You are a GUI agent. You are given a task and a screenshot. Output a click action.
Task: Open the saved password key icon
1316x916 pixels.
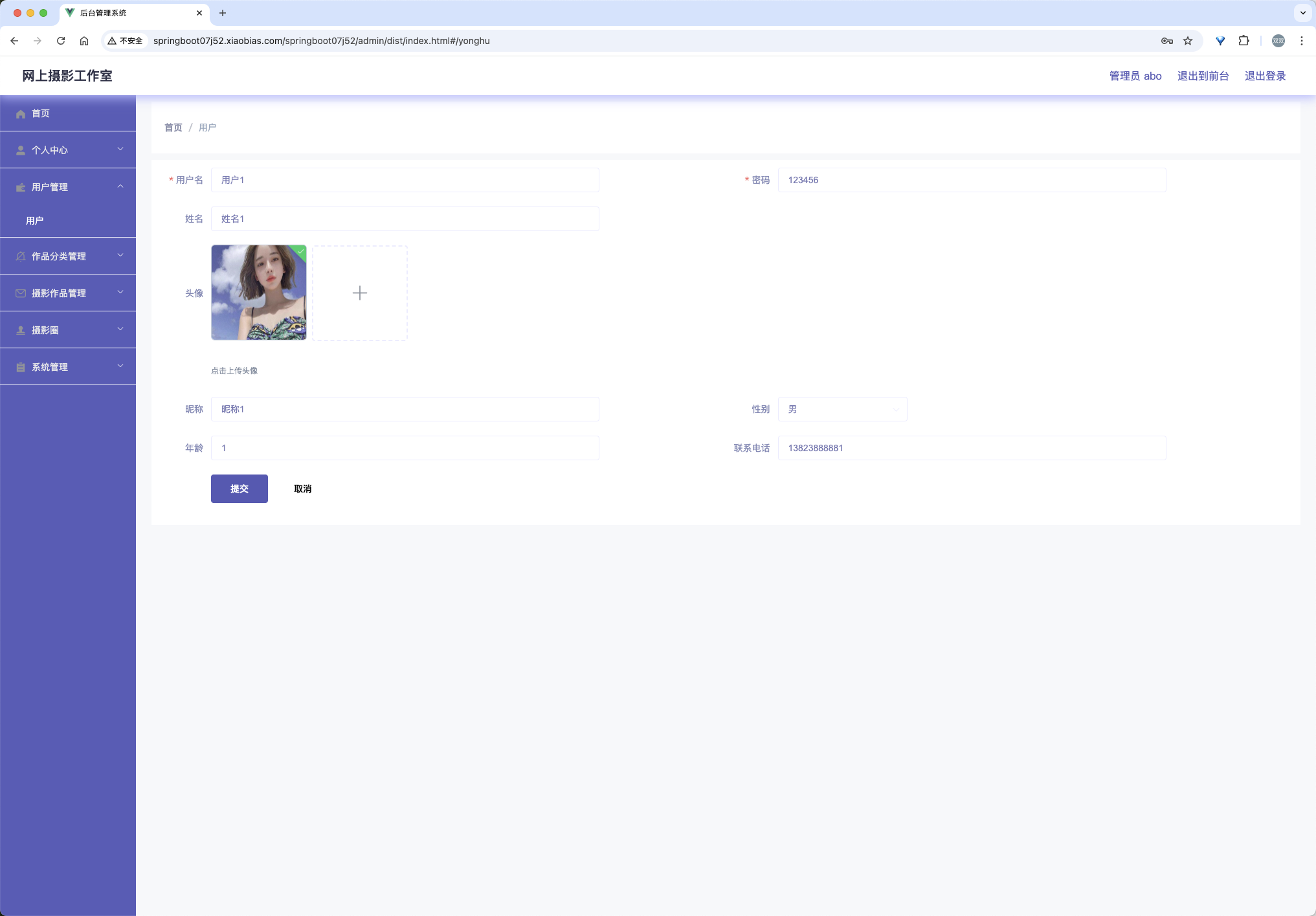(x=1167, y=41)
